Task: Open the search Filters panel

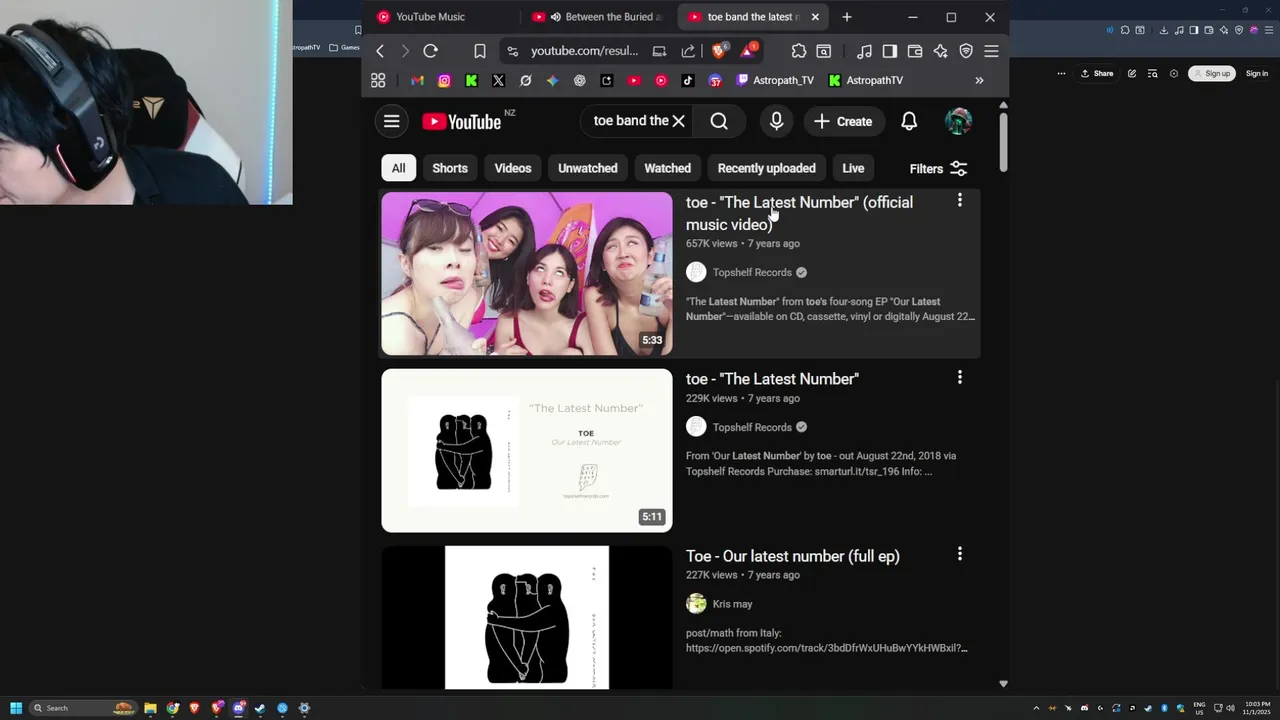Action: click(938, 169)
